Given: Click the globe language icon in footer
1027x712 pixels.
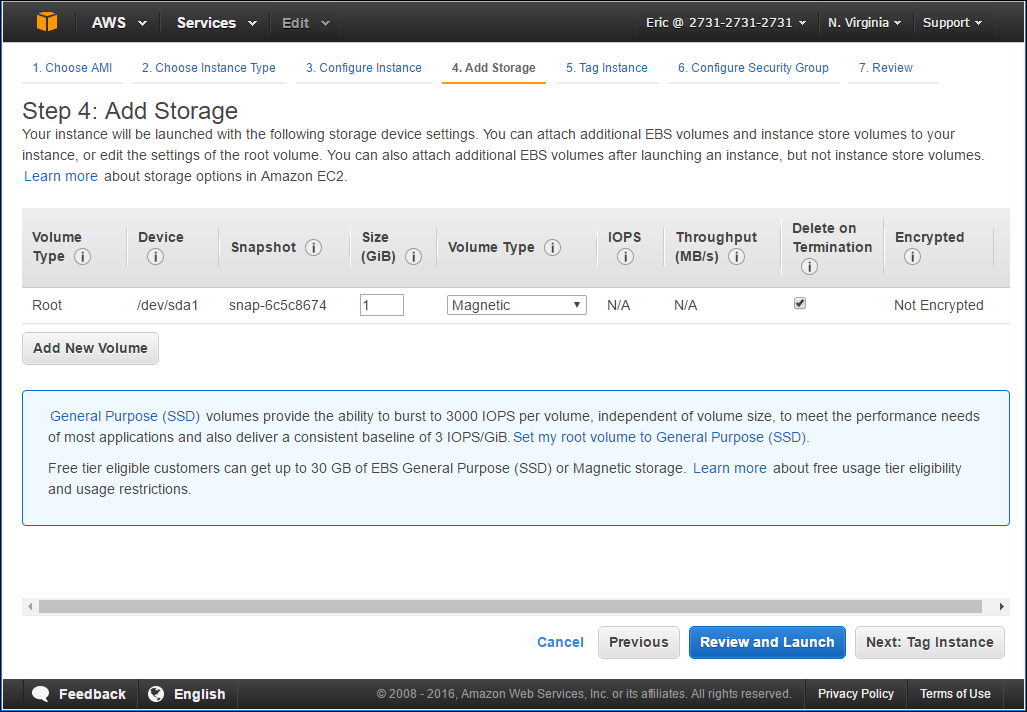Looking at the screenshot, I should 156,694.
